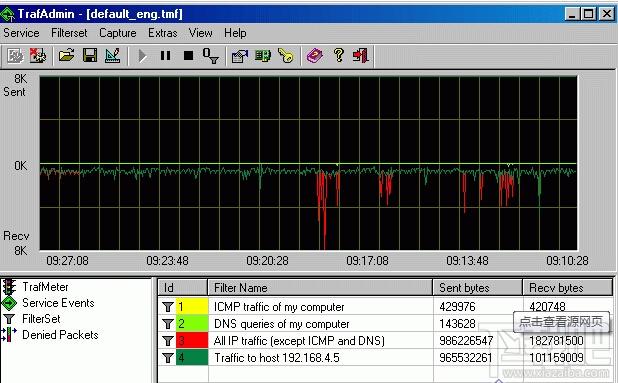Select FilterSet in the left tree

41,319
